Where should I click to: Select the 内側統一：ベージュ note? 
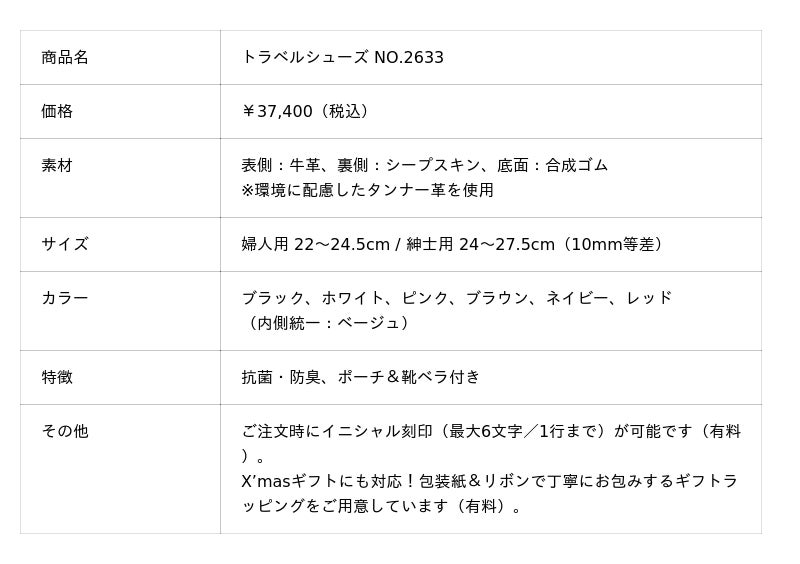(x=326, y=323)
